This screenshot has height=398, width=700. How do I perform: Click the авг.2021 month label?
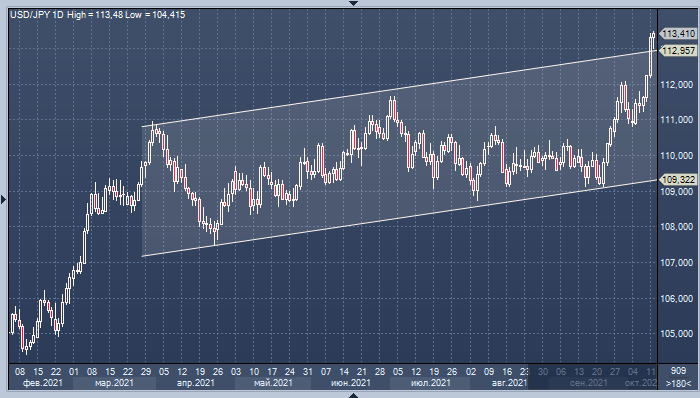click(x=509, y=383)
